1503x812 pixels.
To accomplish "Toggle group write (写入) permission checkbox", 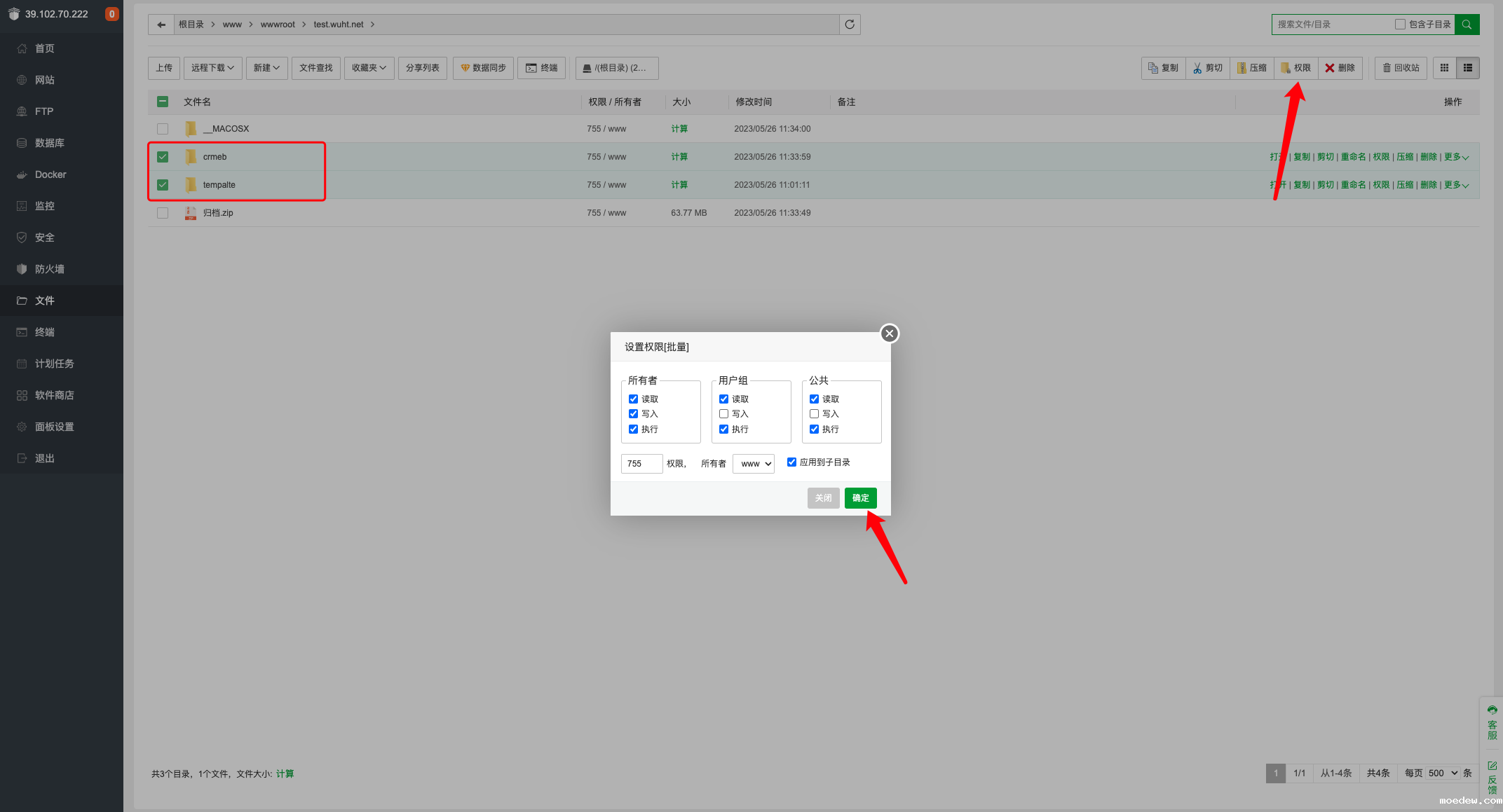I will 723,414.
